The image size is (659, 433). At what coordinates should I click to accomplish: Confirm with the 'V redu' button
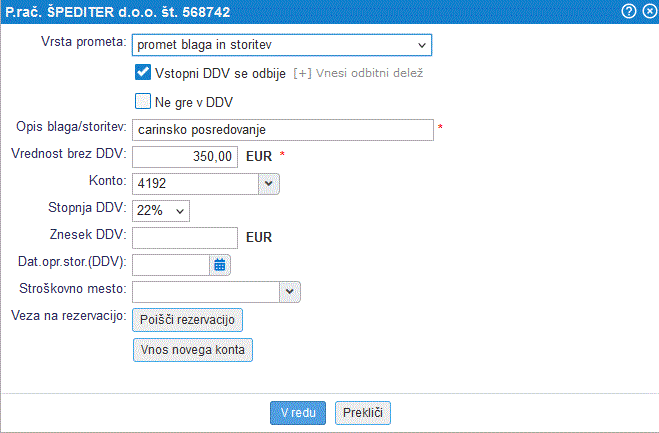pyautogui.click(x=298, y=413)
